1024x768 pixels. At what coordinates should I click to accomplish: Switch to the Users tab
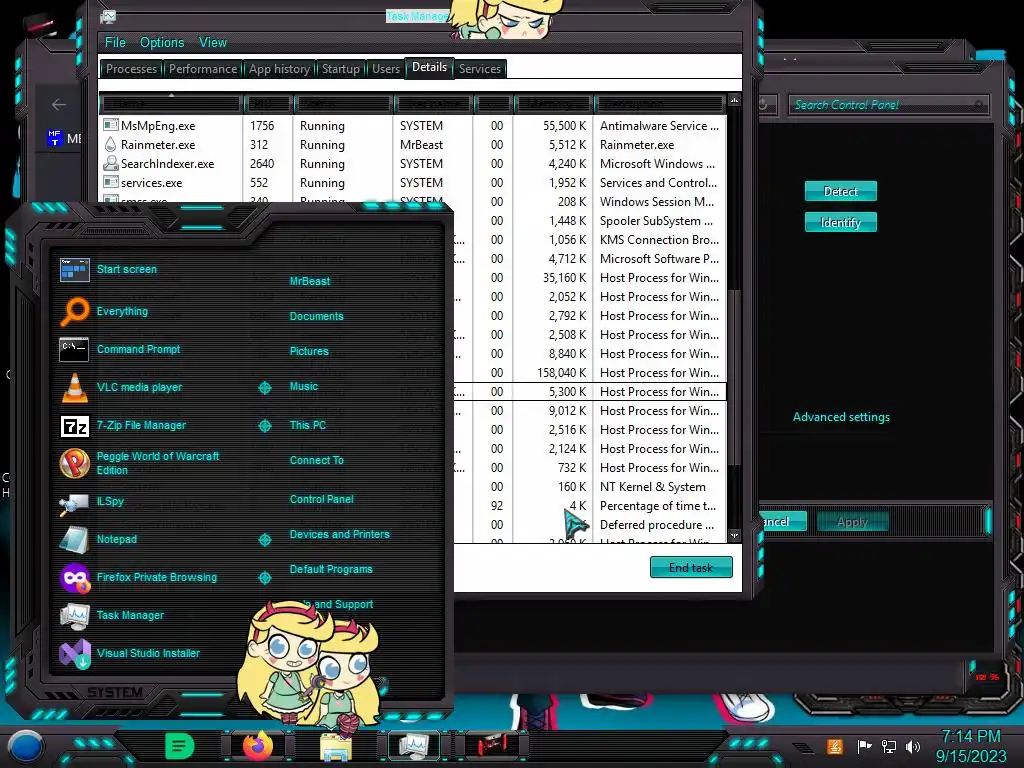point(386,69)
